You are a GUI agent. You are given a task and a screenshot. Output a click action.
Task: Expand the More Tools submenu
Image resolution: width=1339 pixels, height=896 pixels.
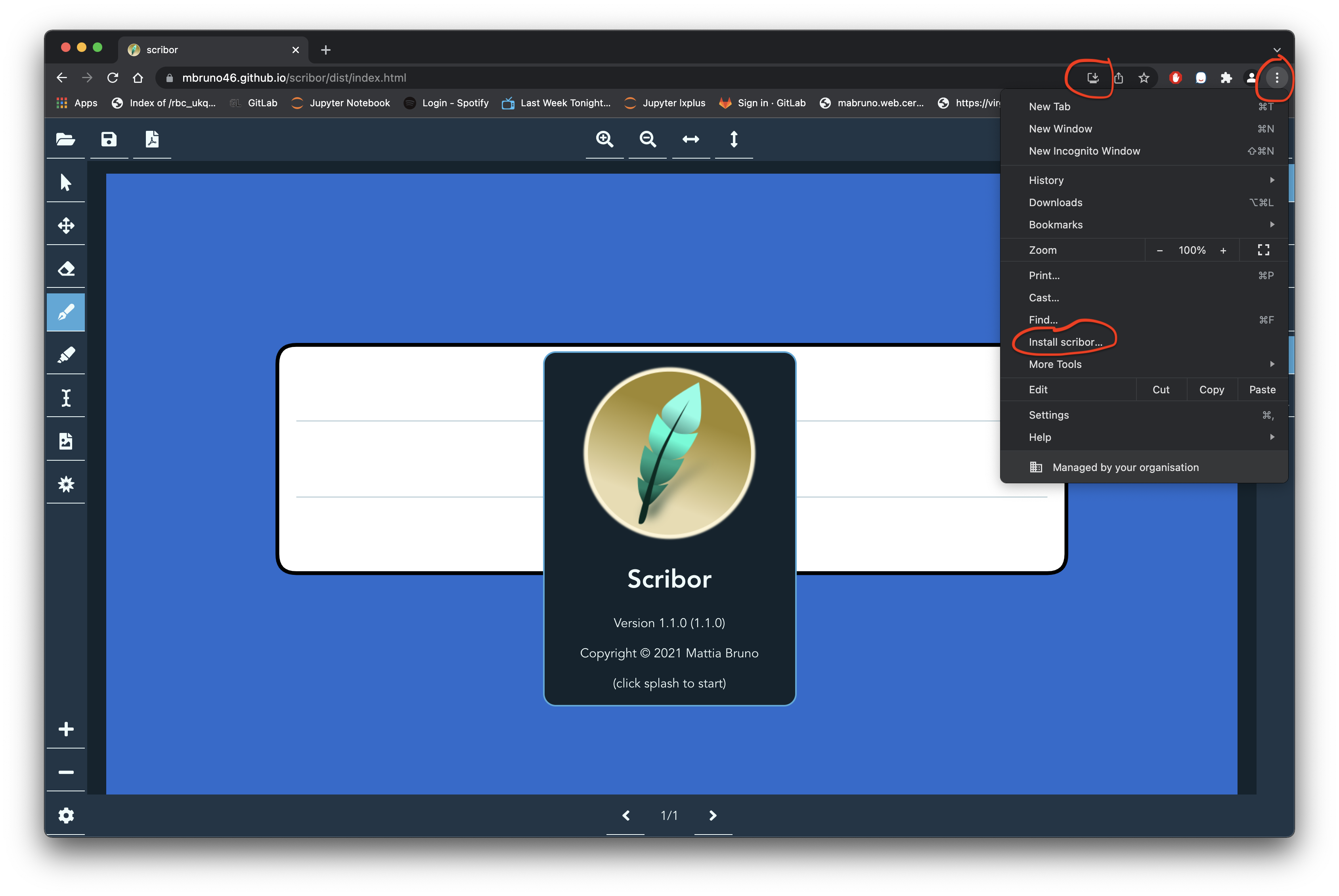click(1144, 364)
